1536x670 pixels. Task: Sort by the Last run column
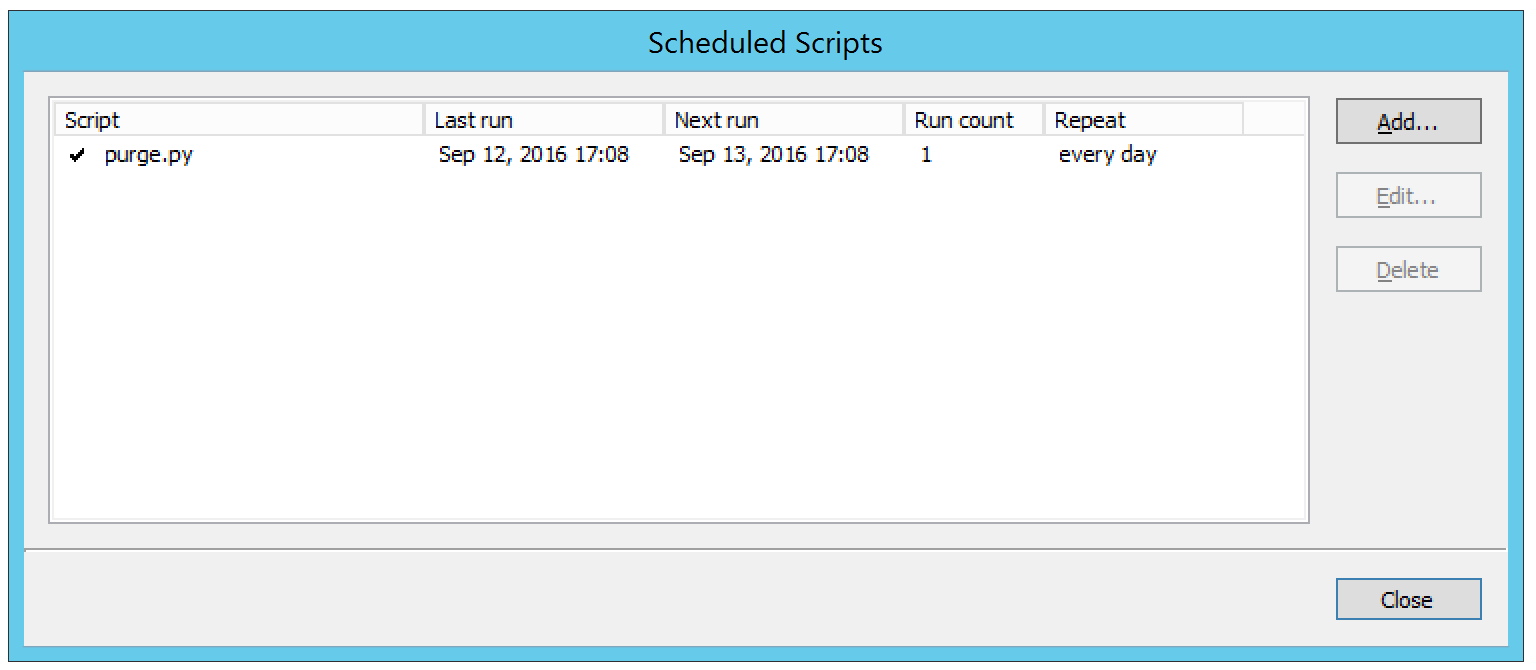tap(544, 120)
